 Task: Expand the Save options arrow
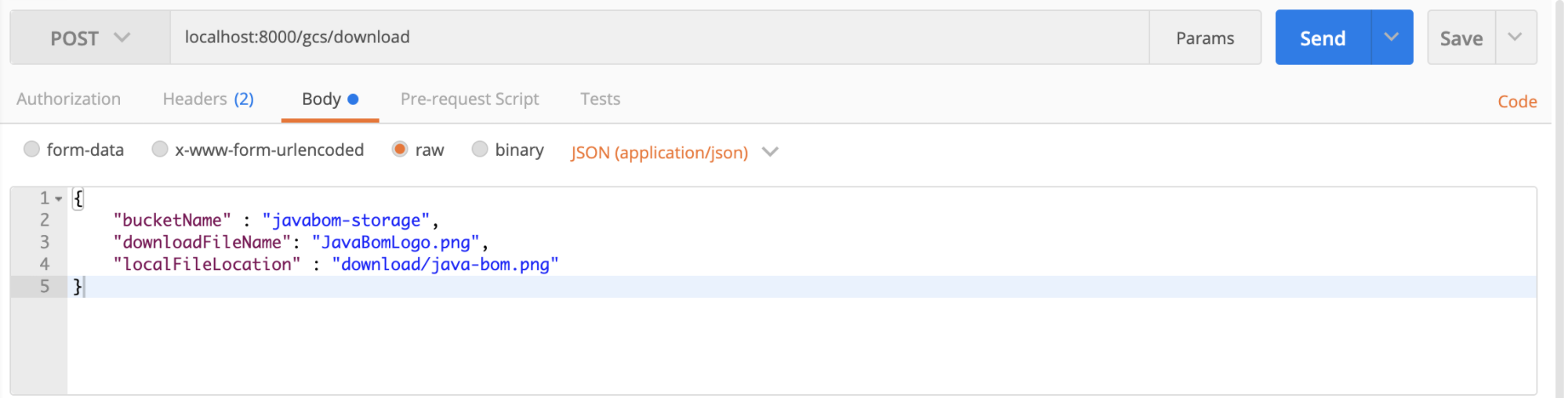pos(1515,38)
